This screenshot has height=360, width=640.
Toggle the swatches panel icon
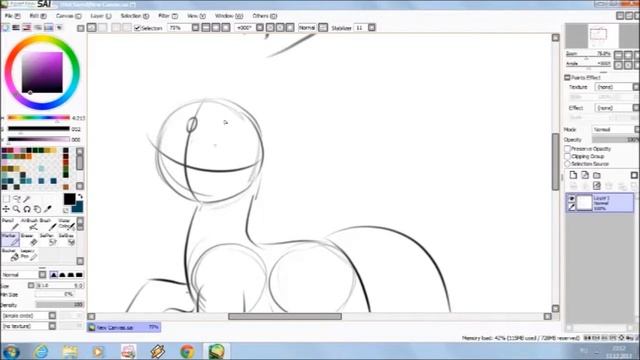point(49,28)
